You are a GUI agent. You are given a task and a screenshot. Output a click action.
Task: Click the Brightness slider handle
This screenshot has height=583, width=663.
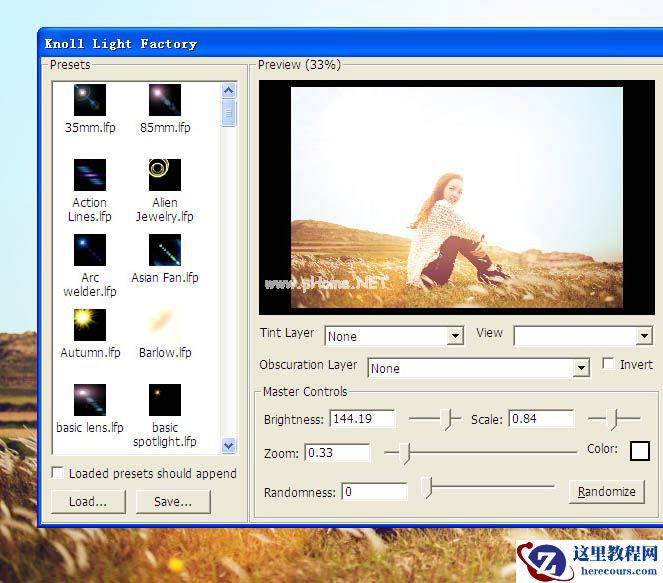(x=446, y=419)
